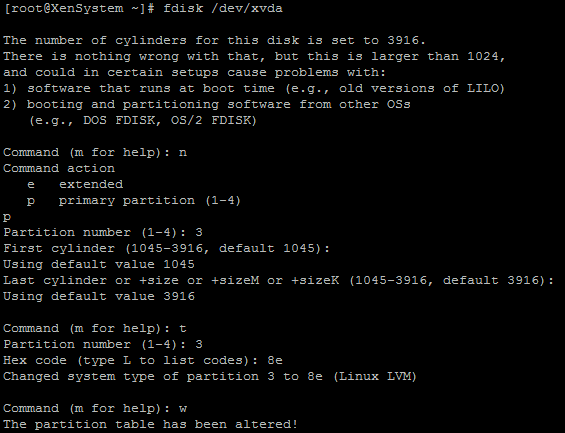The width and height of the screenshot is (565, 433).
Task: Click the DOS FDISK text
Action: (x=119, y=120)
